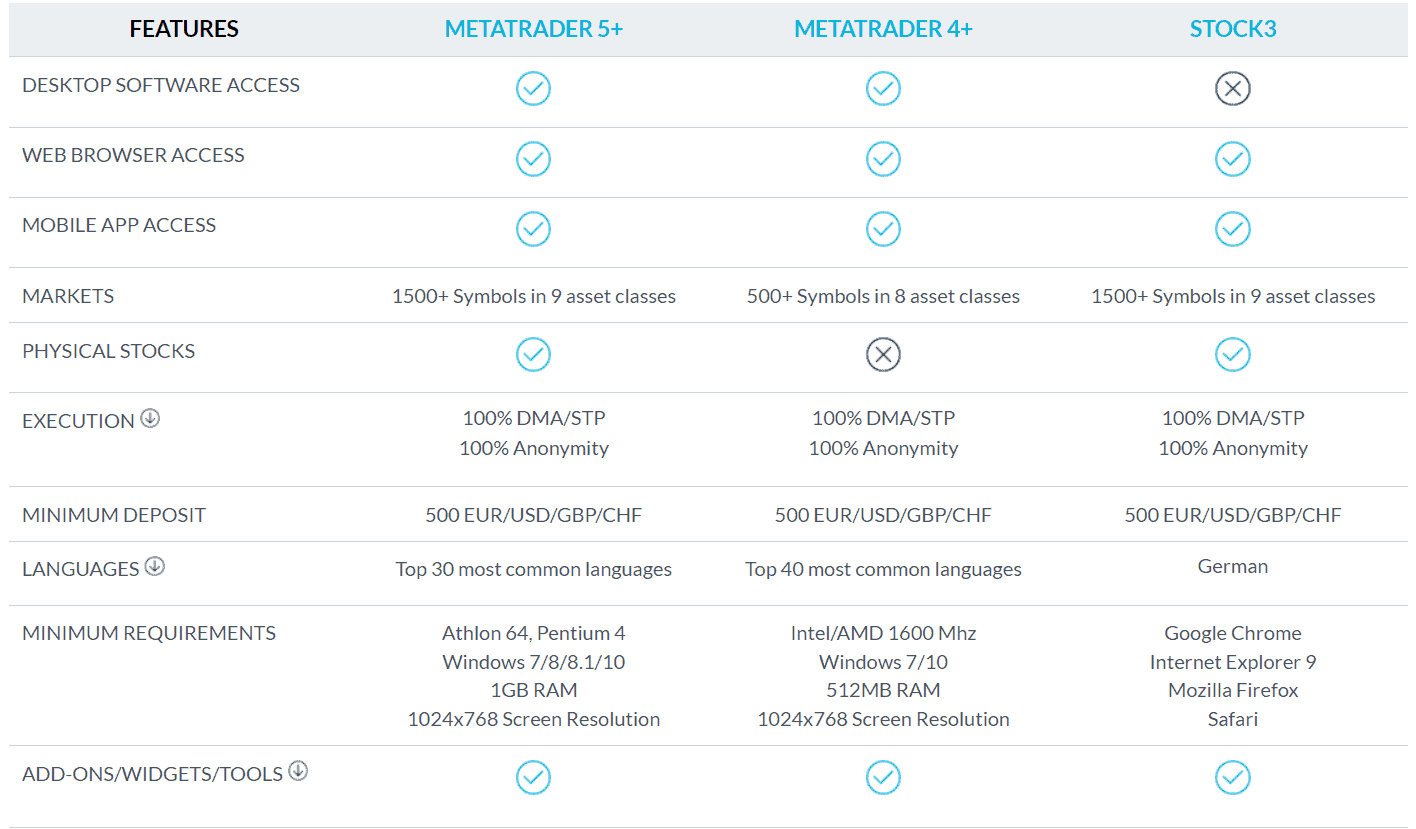Click Stock3 '100% DMA/STP' execution text

pyautogui.click(x=1233, y=418)
